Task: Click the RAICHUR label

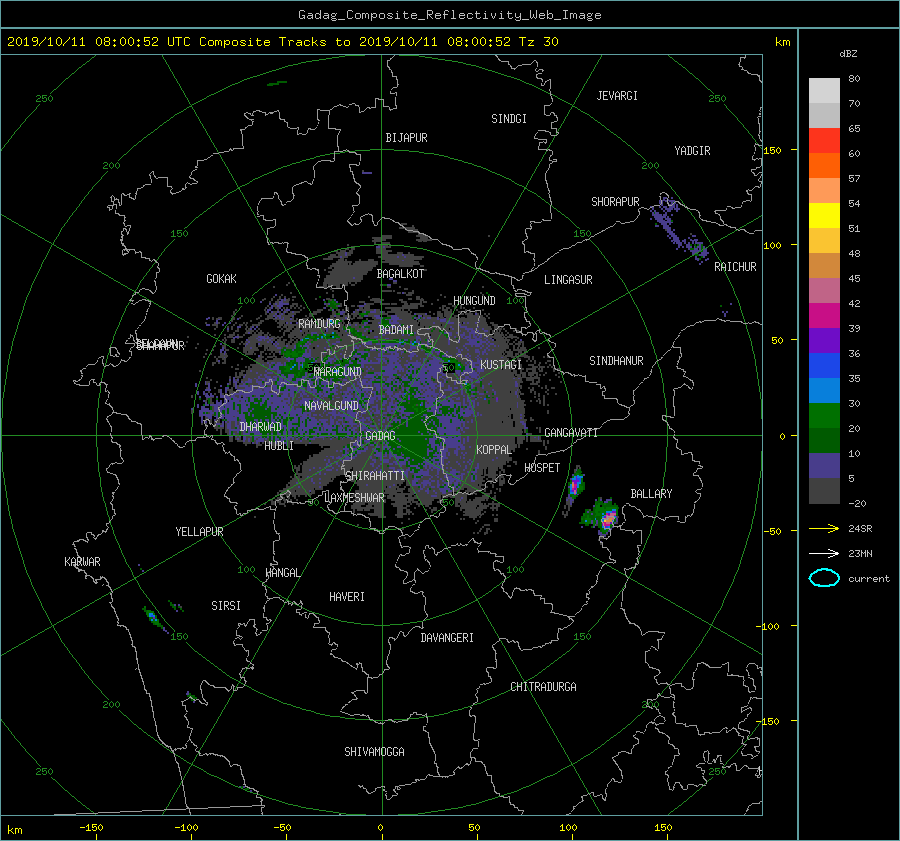Action: [x=735, y=267]
